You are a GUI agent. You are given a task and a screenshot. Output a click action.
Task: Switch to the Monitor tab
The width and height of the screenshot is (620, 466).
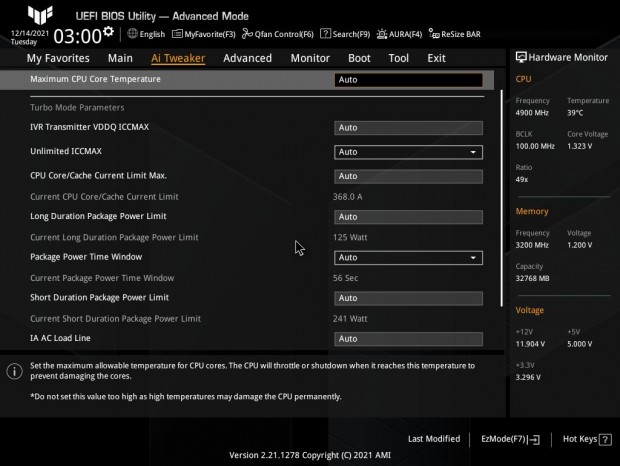click(x=310, y=58)
